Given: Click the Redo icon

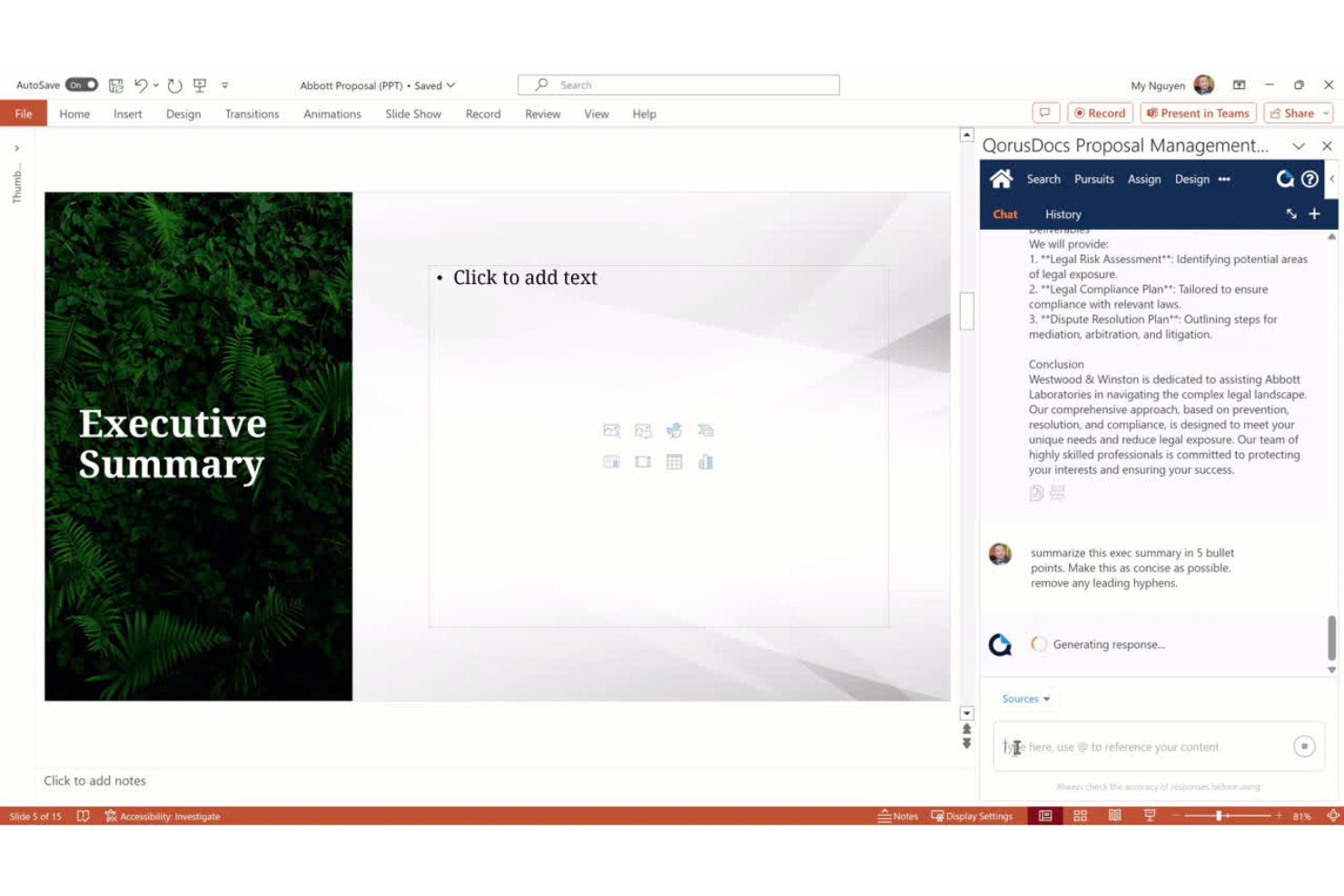Looking at the screenshot, I should [x=175, y=85].
